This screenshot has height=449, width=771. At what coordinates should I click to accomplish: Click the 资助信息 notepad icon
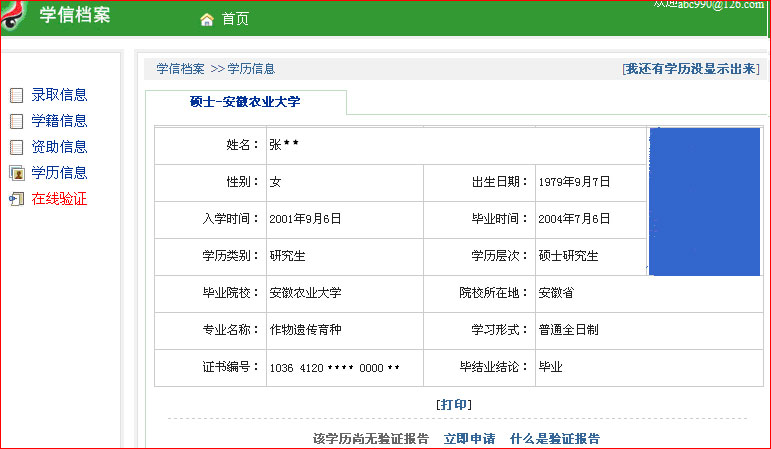pyautogui.click(x=16, y=147)
